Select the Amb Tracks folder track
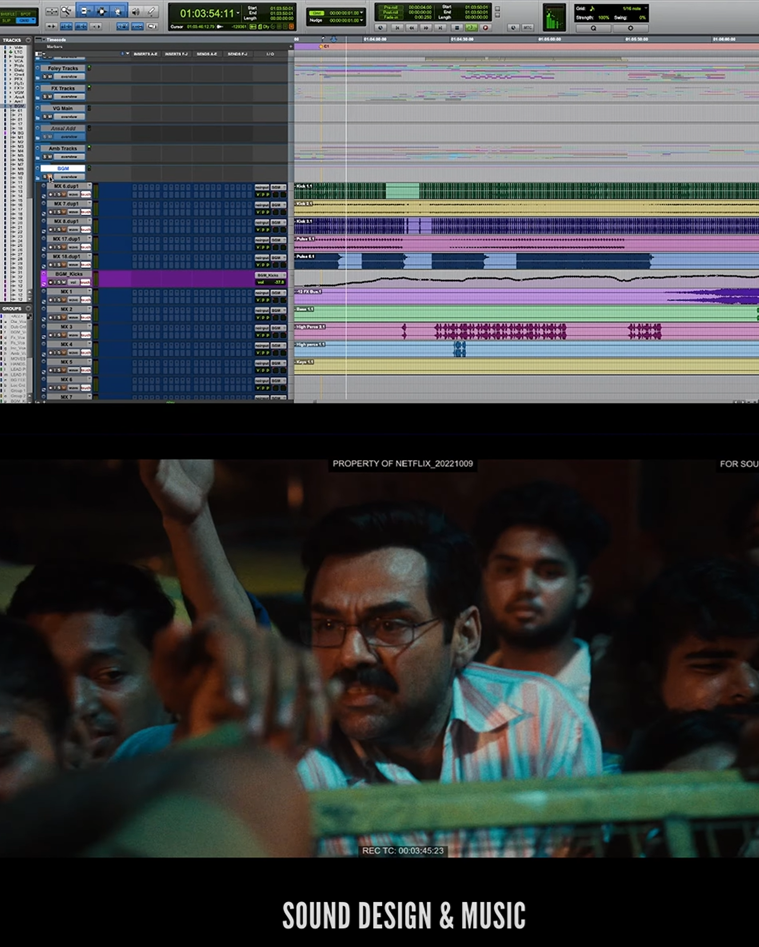The image size is (759, 947). coord(63,148)
